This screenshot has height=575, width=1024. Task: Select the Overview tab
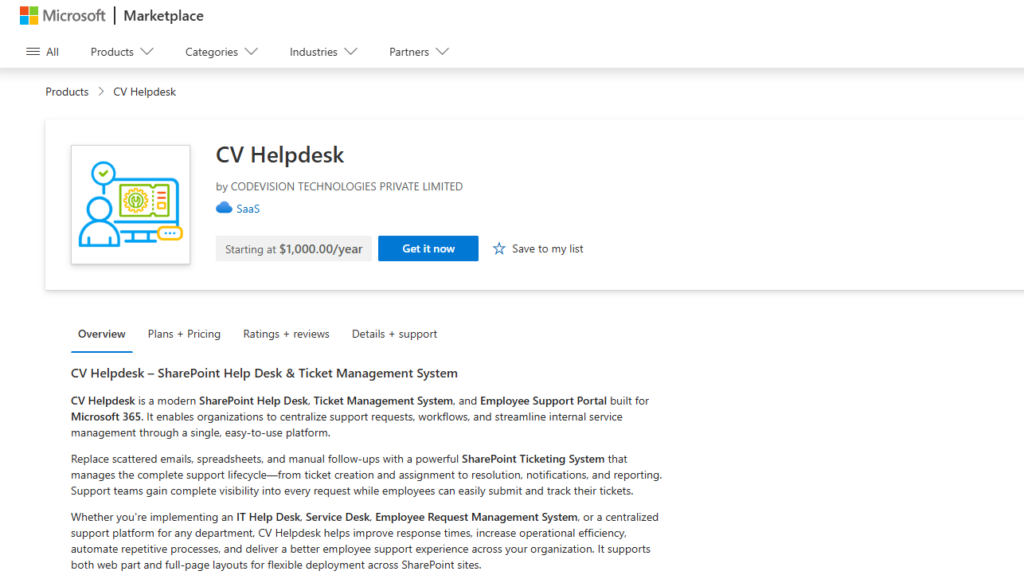pyautogui.click(x=101, y=334)
